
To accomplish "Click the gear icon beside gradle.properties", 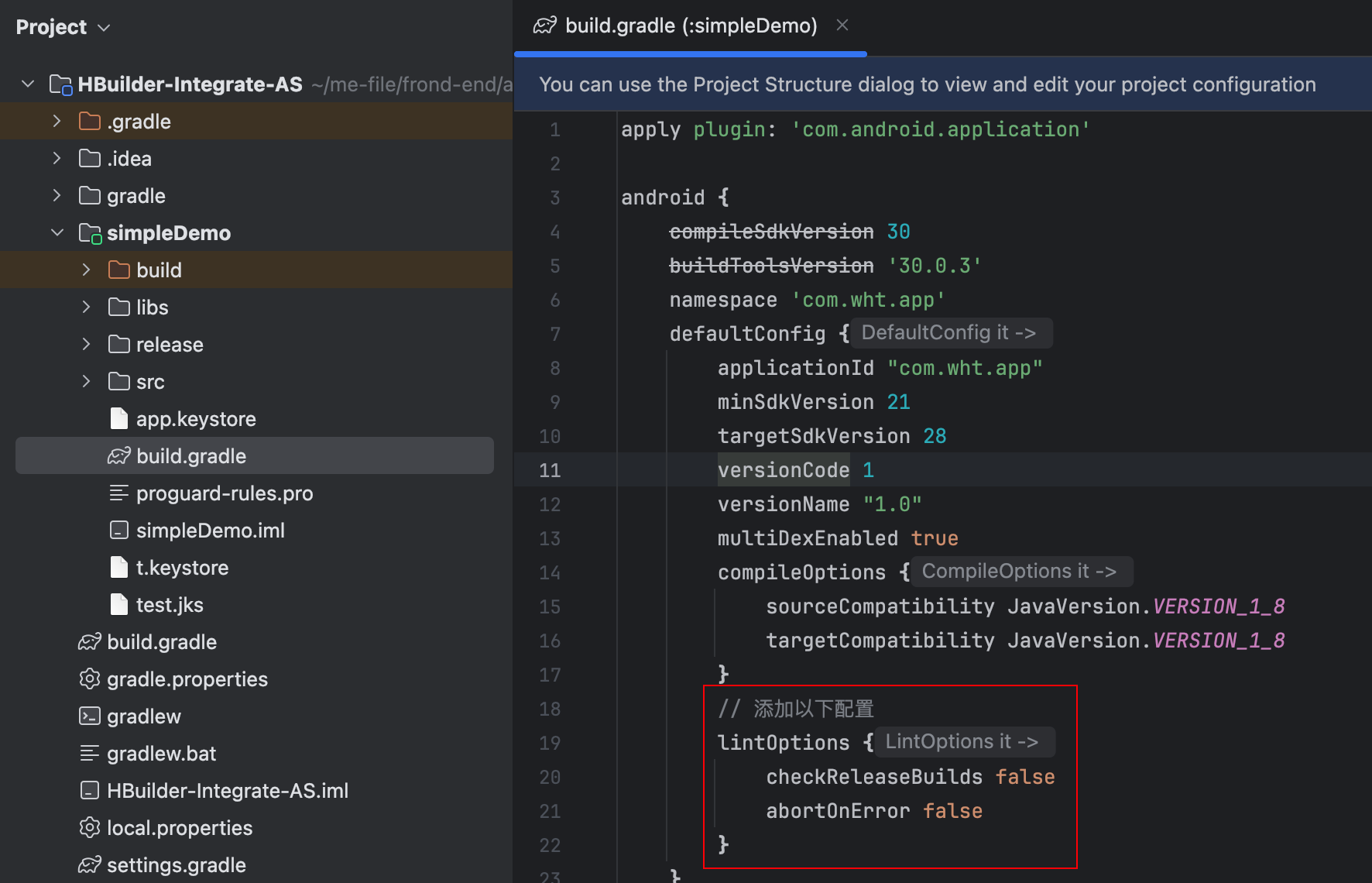I will [x=89, y=679].
